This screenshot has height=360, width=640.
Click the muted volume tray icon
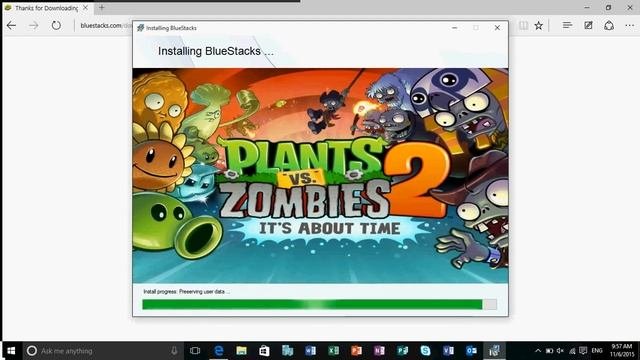560,351
